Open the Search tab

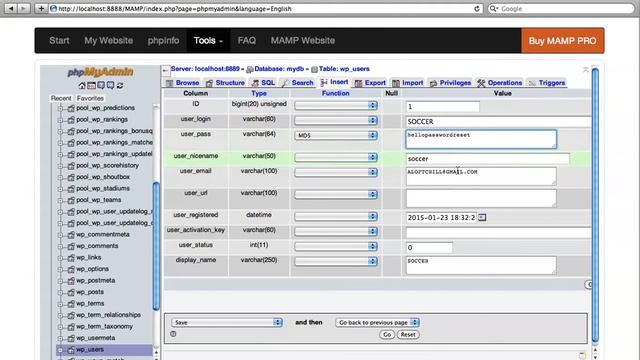pyautogui.click(x=298, y=83)
